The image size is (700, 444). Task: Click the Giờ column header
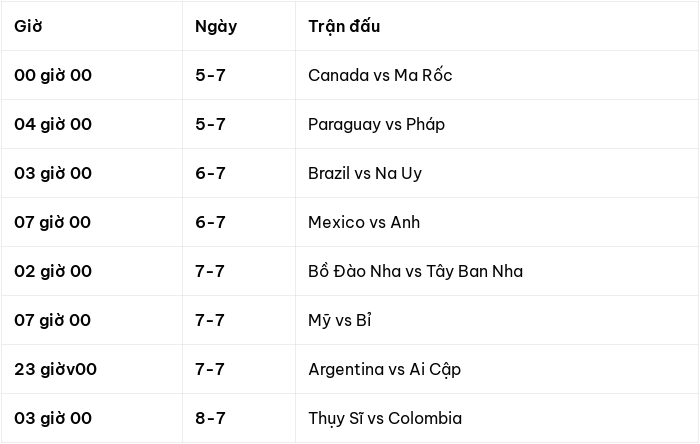pos(28,26)
